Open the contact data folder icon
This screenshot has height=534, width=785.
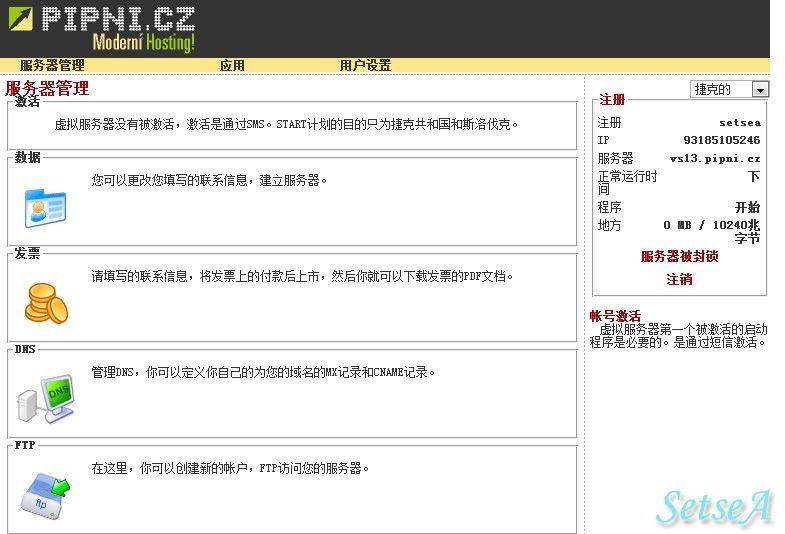(x=45, y=208)
